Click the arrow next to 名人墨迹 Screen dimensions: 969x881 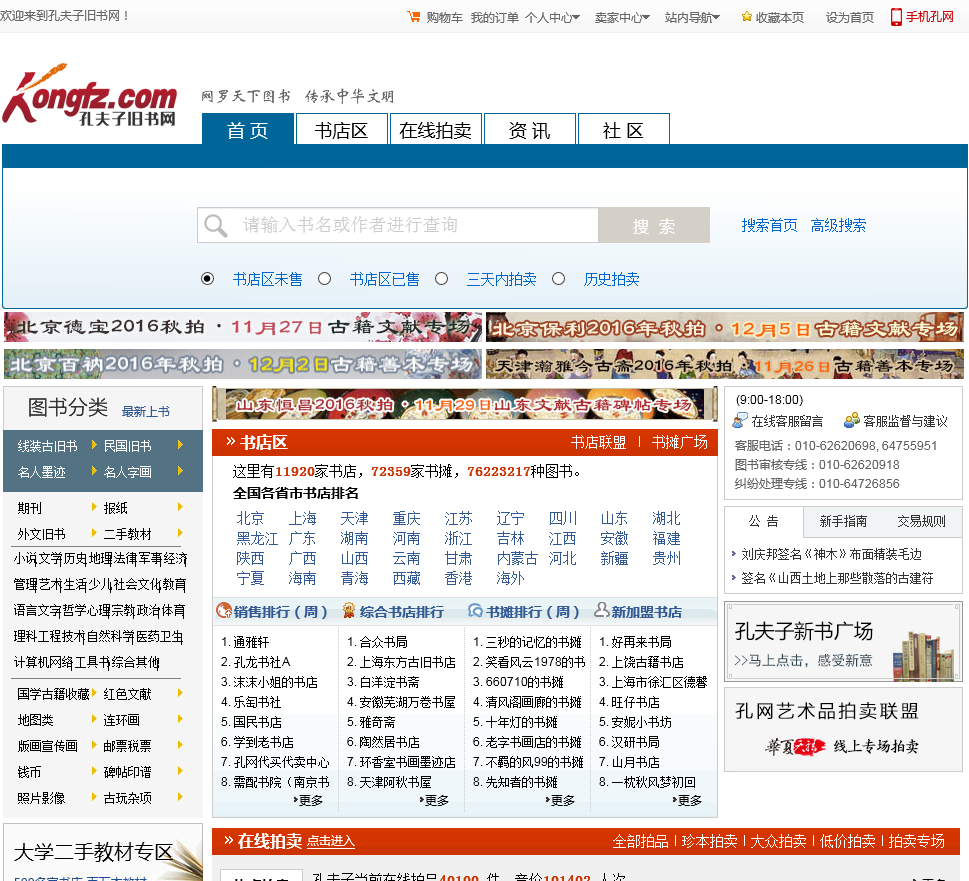(x=94, y=470)
